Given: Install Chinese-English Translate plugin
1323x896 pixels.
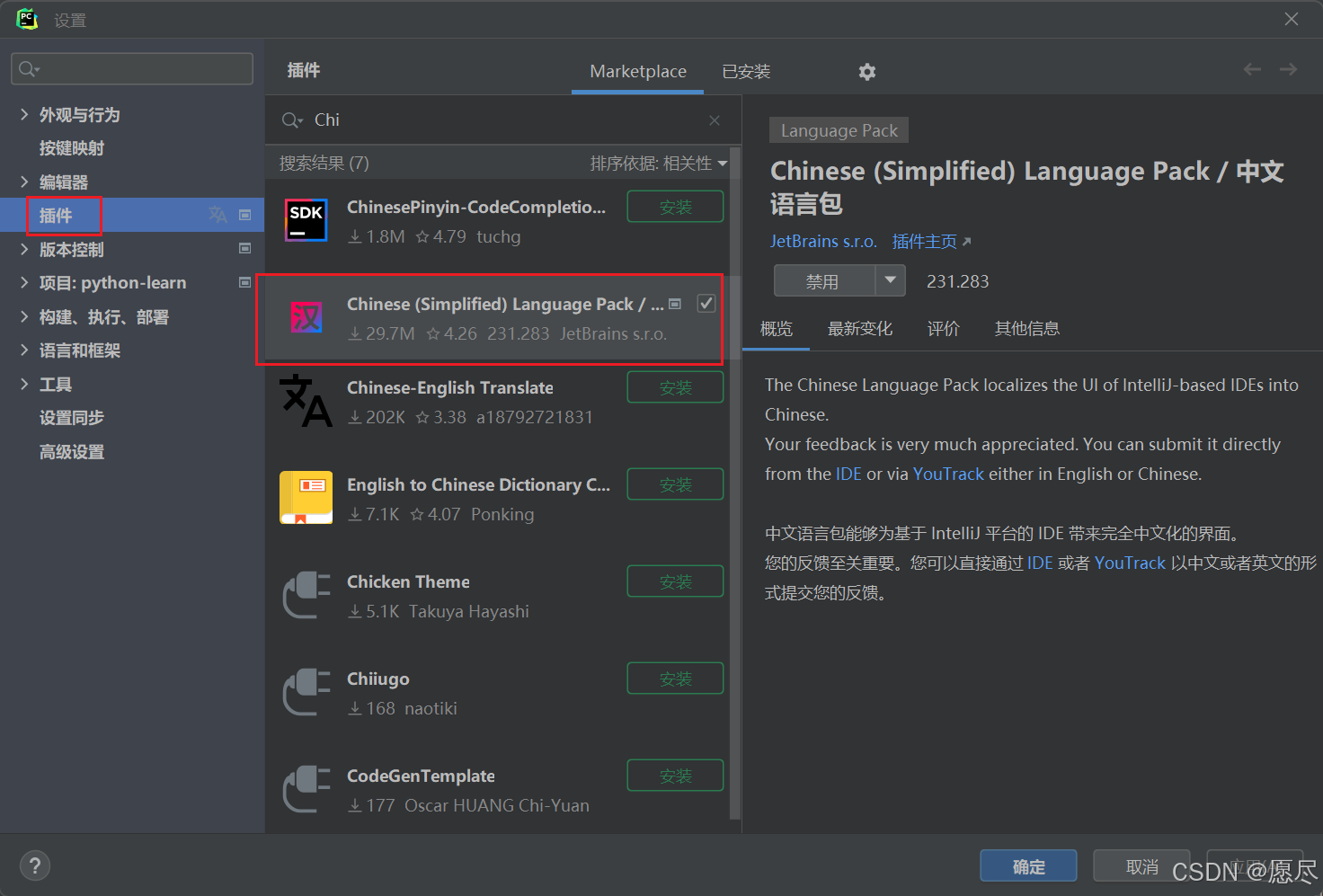Looking at the screenshot, I should click(675, 387).
